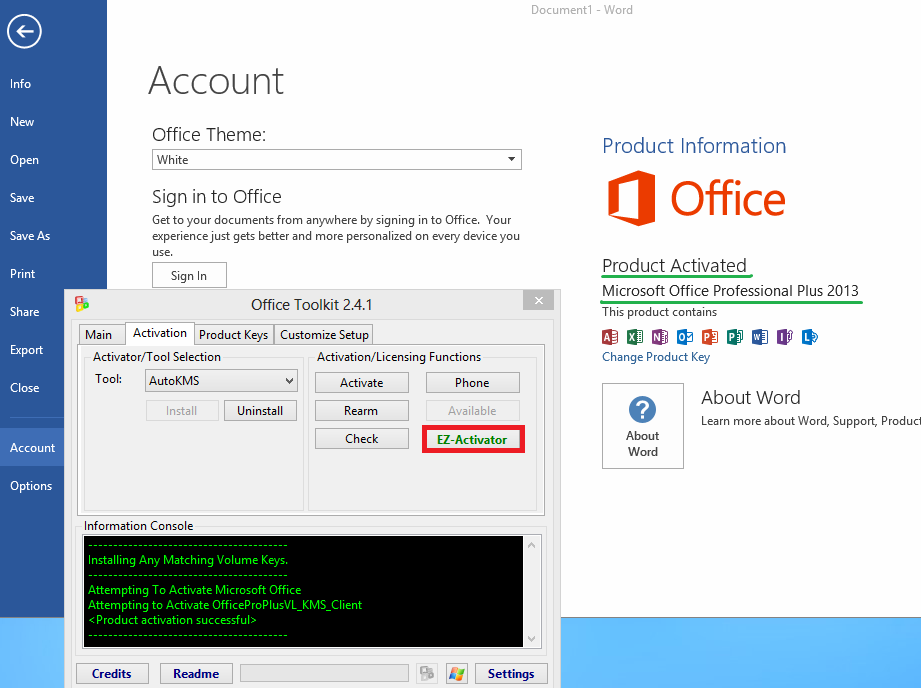
Task: Select Account in the backstage menu
Action: click(x=32, y=448)
